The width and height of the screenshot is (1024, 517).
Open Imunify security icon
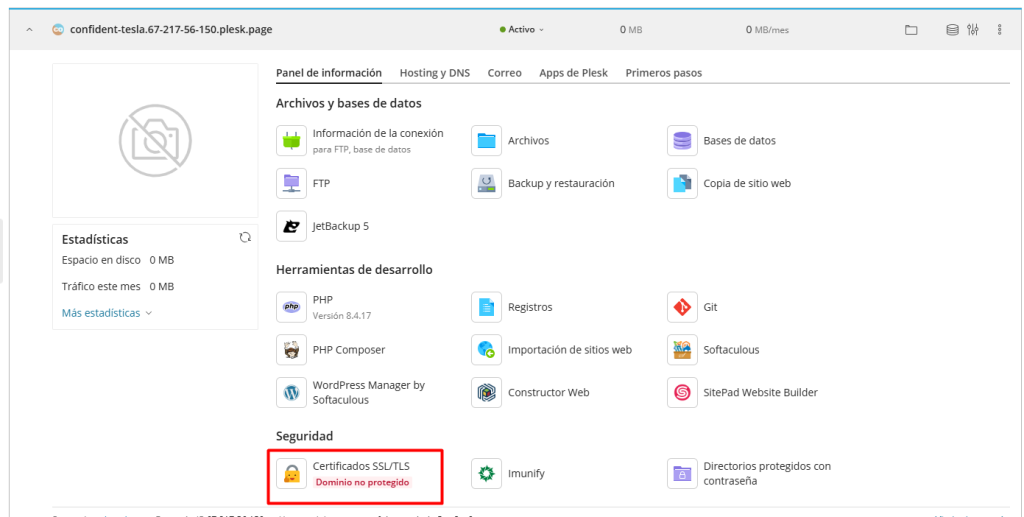(x=487, y=473)
